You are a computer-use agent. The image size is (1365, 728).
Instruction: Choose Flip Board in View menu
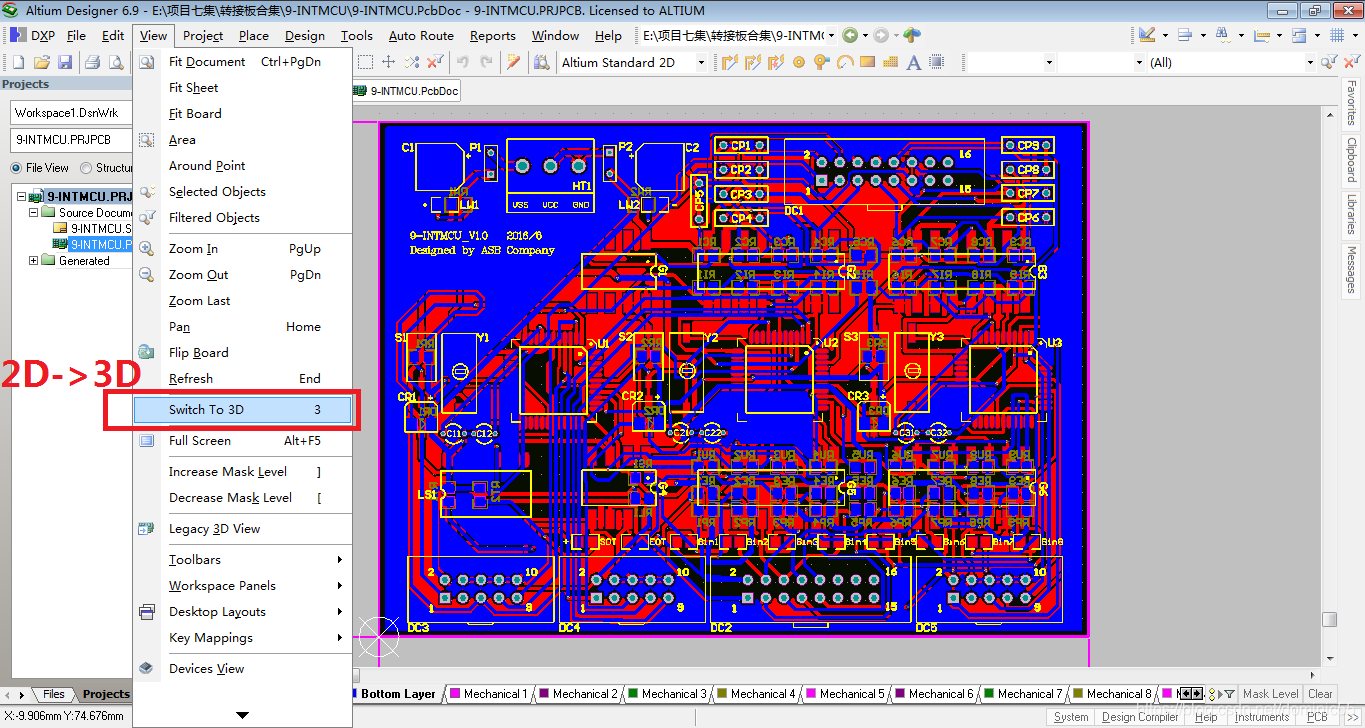tap(243, 353)
